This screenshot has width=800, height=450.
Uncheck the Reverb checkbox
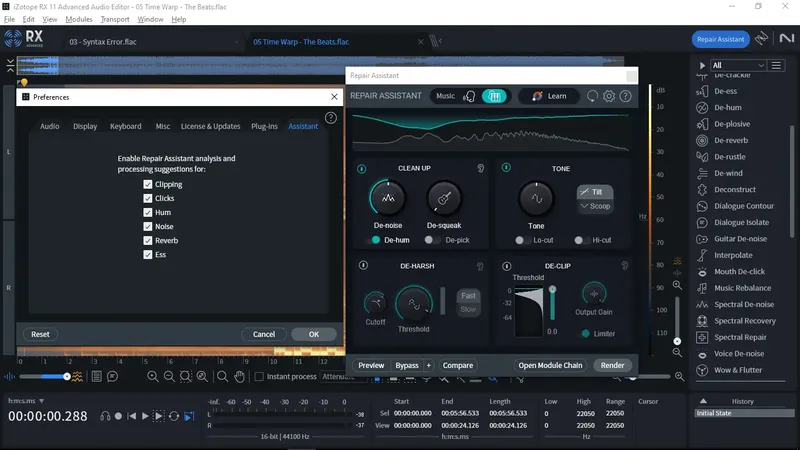click(x=148, y=240)
